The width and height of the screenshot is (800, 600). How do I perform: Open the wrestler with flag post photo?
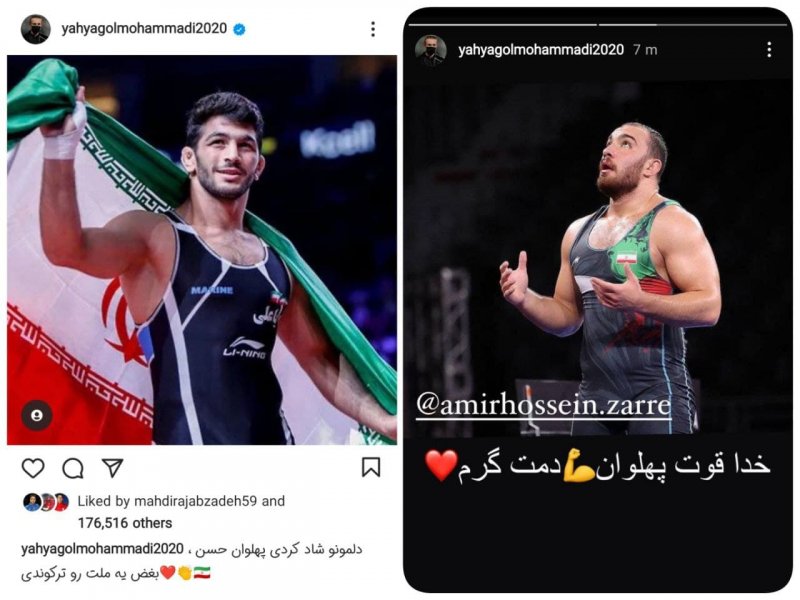202,250
